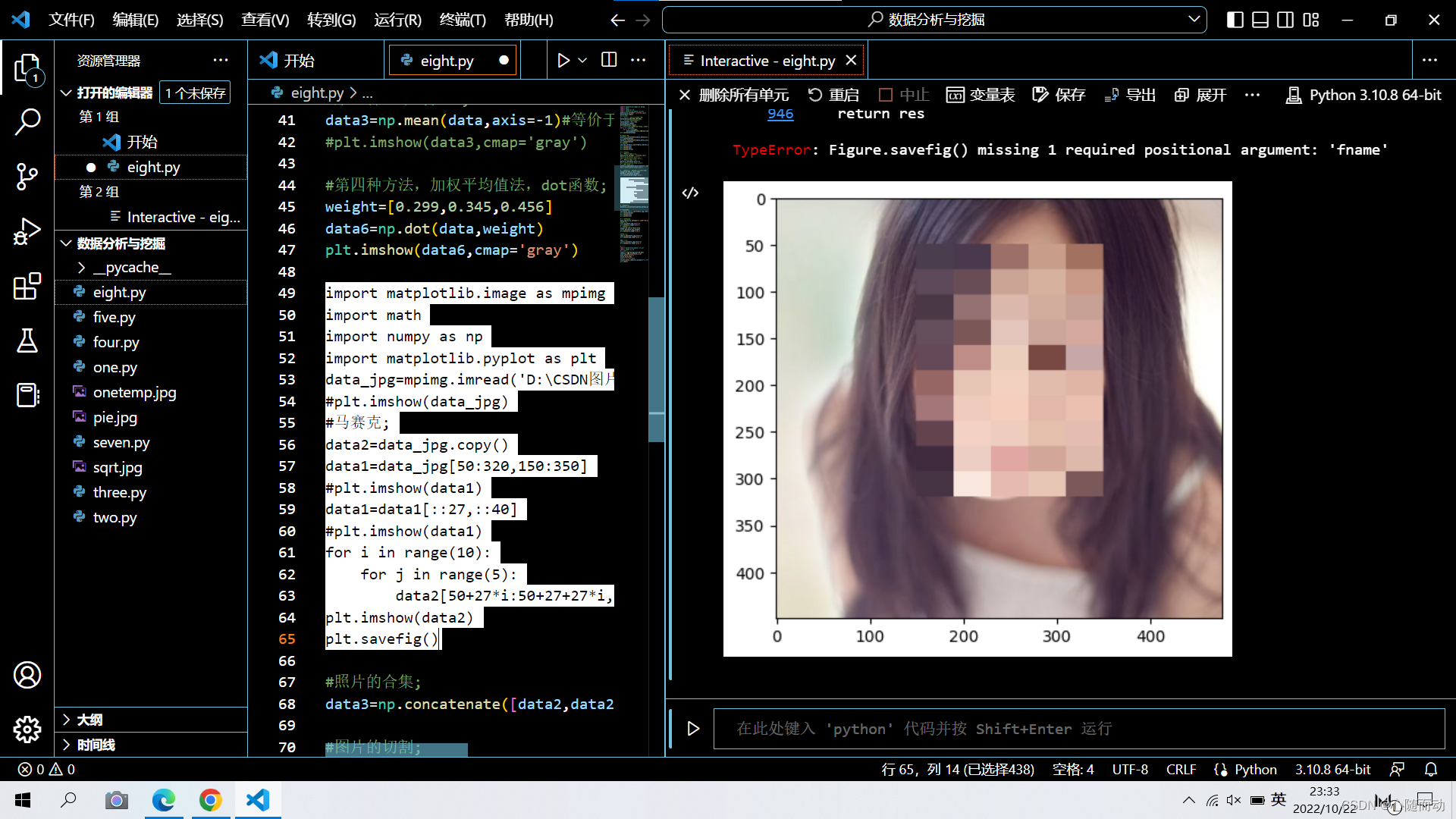The height and width of the screenshot is (819, 1456).
Task: Click the editor vertical scrollbar thumb
Action: coord(657,369)
